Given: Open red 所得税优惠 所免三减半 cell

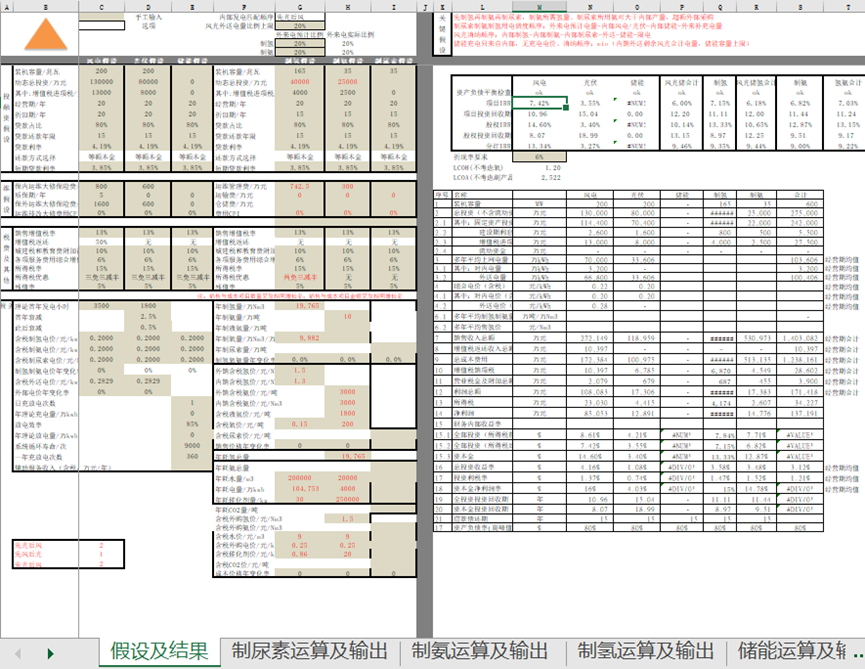Looking at the screenshot, I should pyautogui.click(x=302, y=276).
